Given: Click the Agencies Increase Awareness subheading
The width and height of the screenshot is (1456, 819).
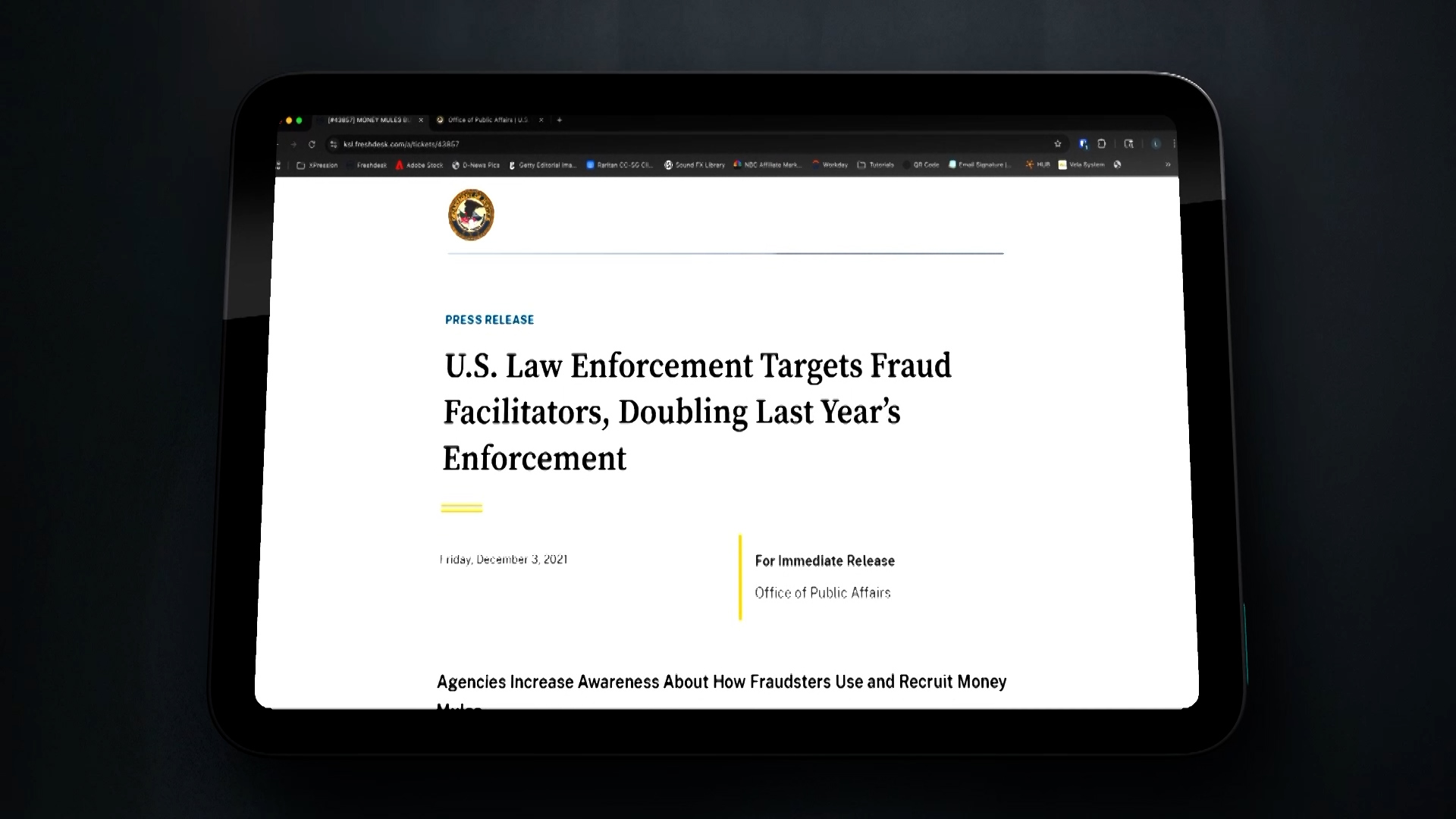Looking at the screenshot, I should pyautogui.click(x=721, y=690).
